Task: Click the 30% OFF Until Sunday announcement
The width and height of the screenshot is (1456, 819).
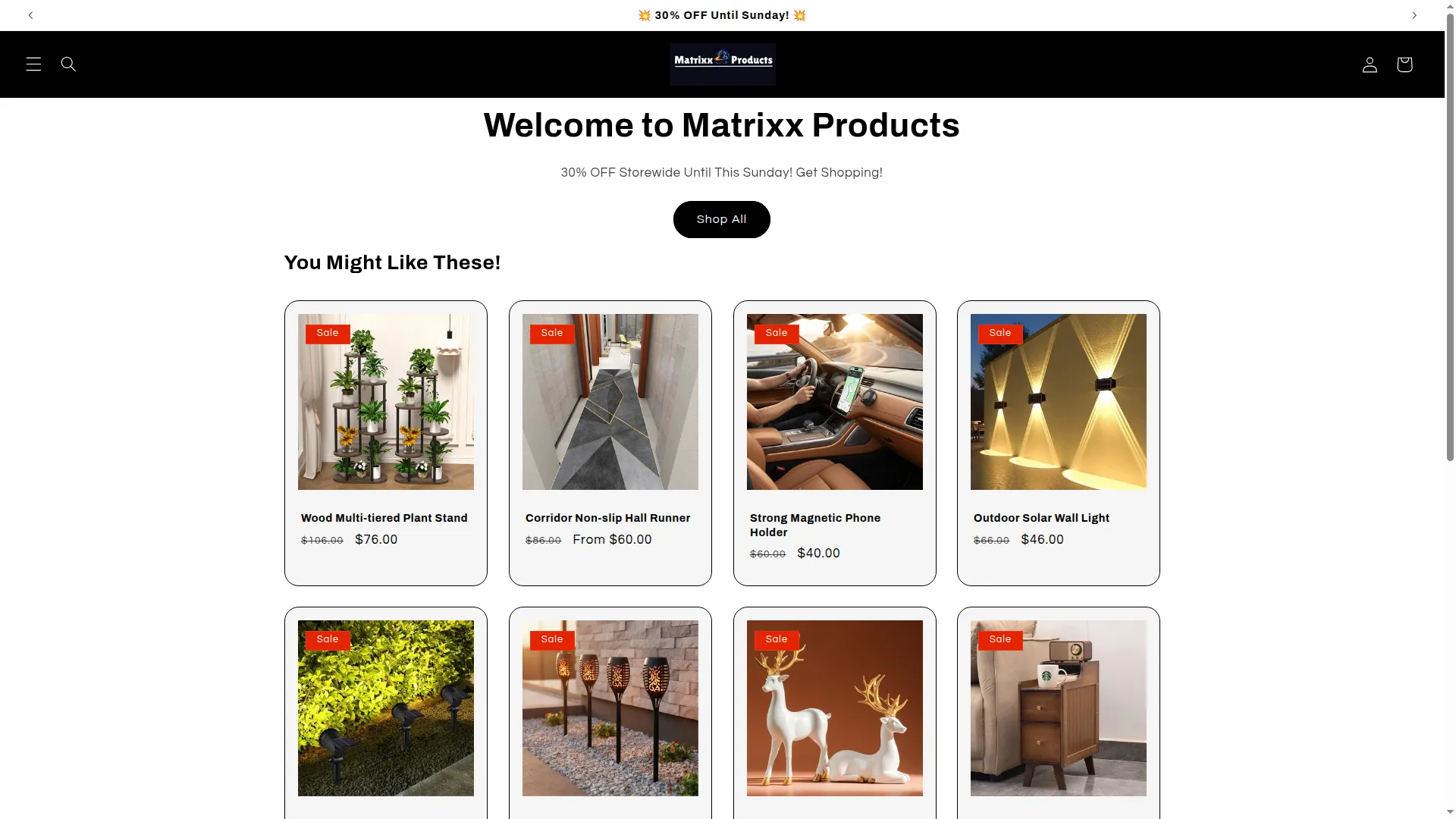Action: [x=722, y=15]
